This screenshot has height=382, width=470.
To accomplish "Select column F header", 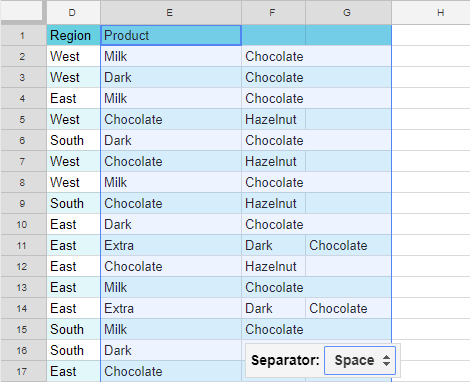I will pos(273,13).
